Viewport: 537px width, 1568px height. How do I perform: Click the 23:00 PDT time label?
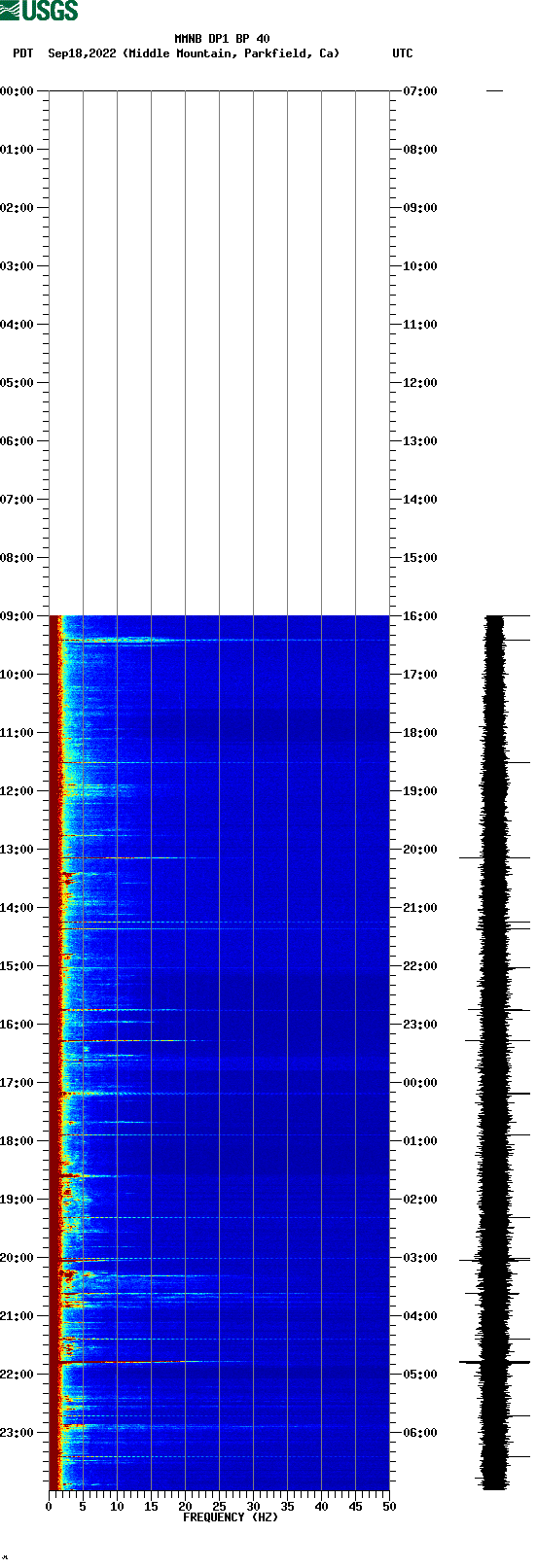pos(17,1433)
